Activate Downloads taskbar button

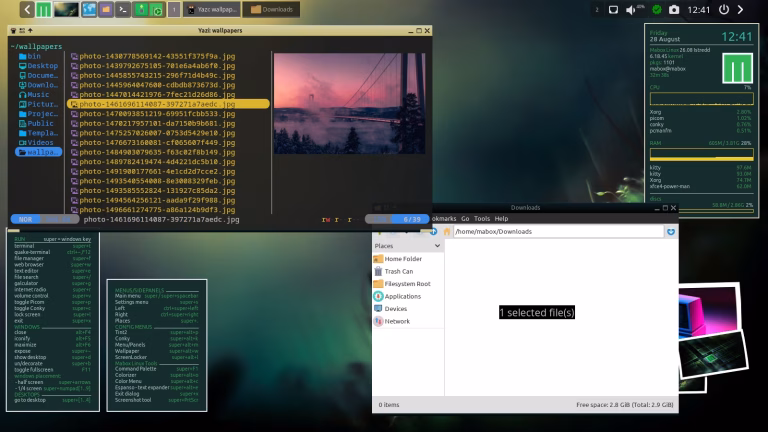(x=271, y=9)
